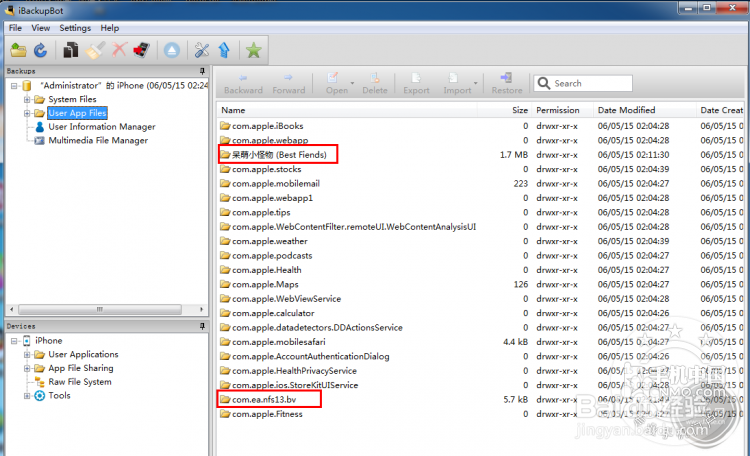Click the duplicate backup toolbar icon
Viewport: 750px width, 456px height.
coord(70,50)
